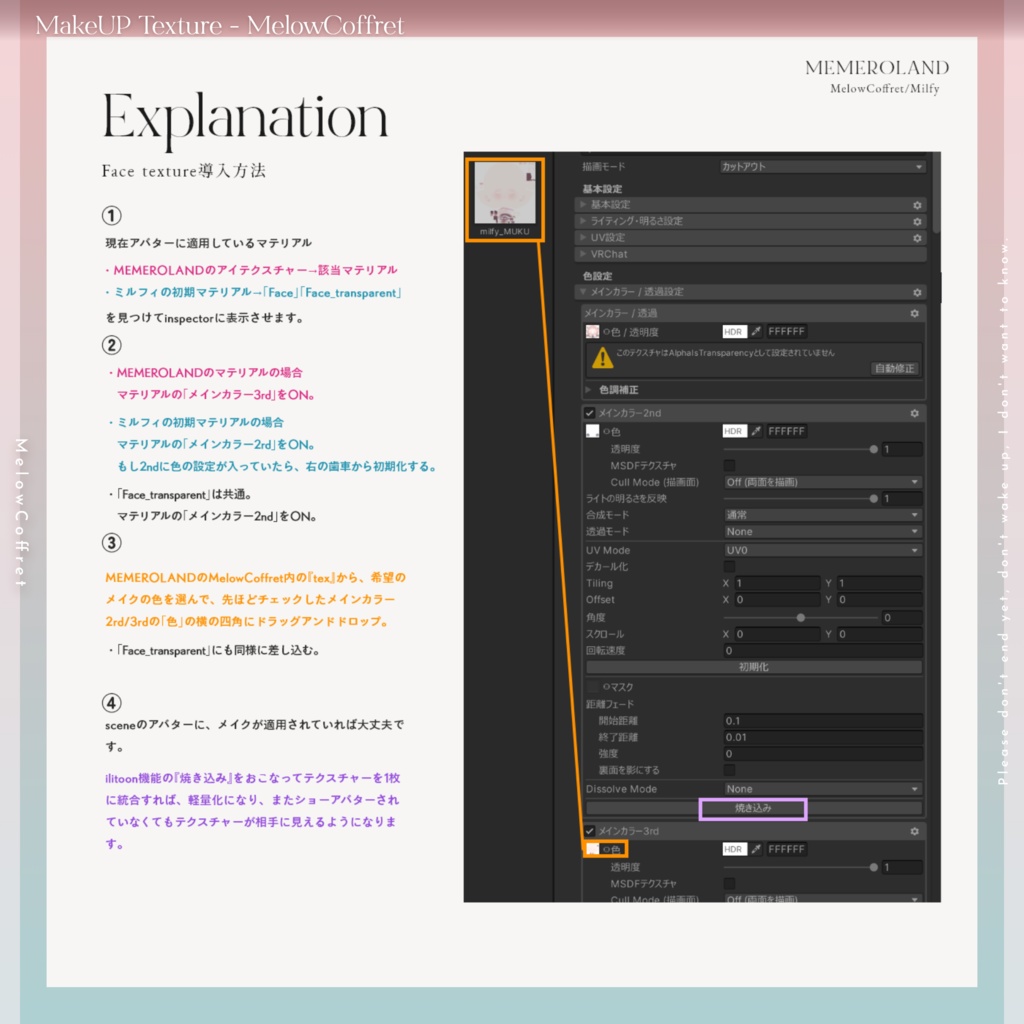Toggle the デカール化 checkbox
The image size is (1024, 1024).
pyautogui.click(x=729, y=566)
